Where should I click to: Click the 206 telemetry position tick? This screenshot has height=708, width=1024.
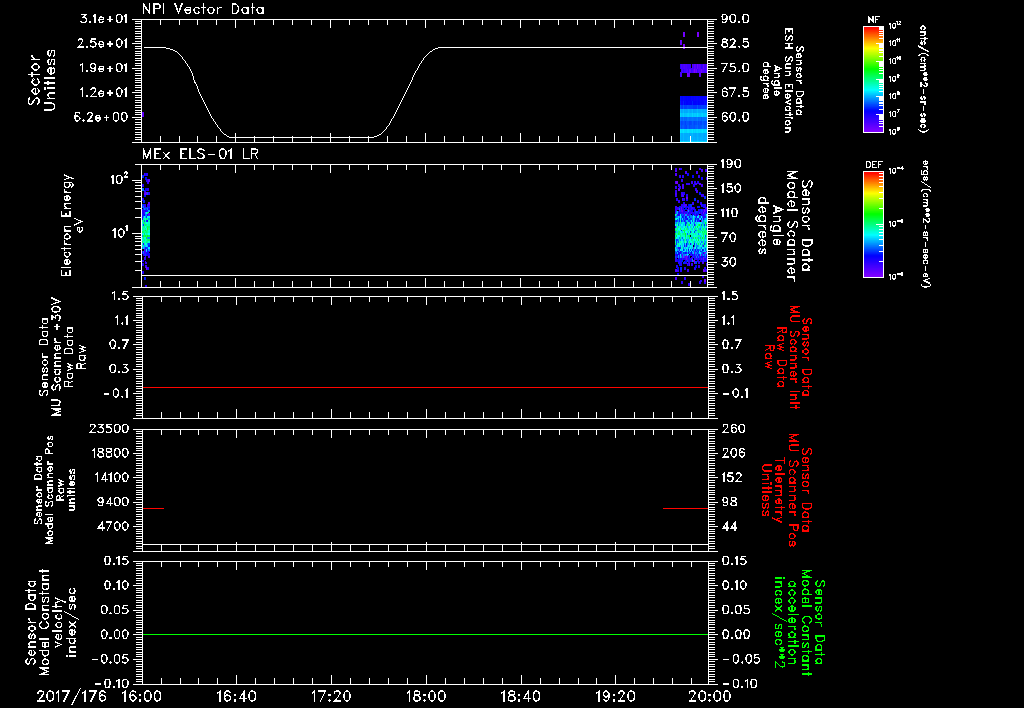733,453
